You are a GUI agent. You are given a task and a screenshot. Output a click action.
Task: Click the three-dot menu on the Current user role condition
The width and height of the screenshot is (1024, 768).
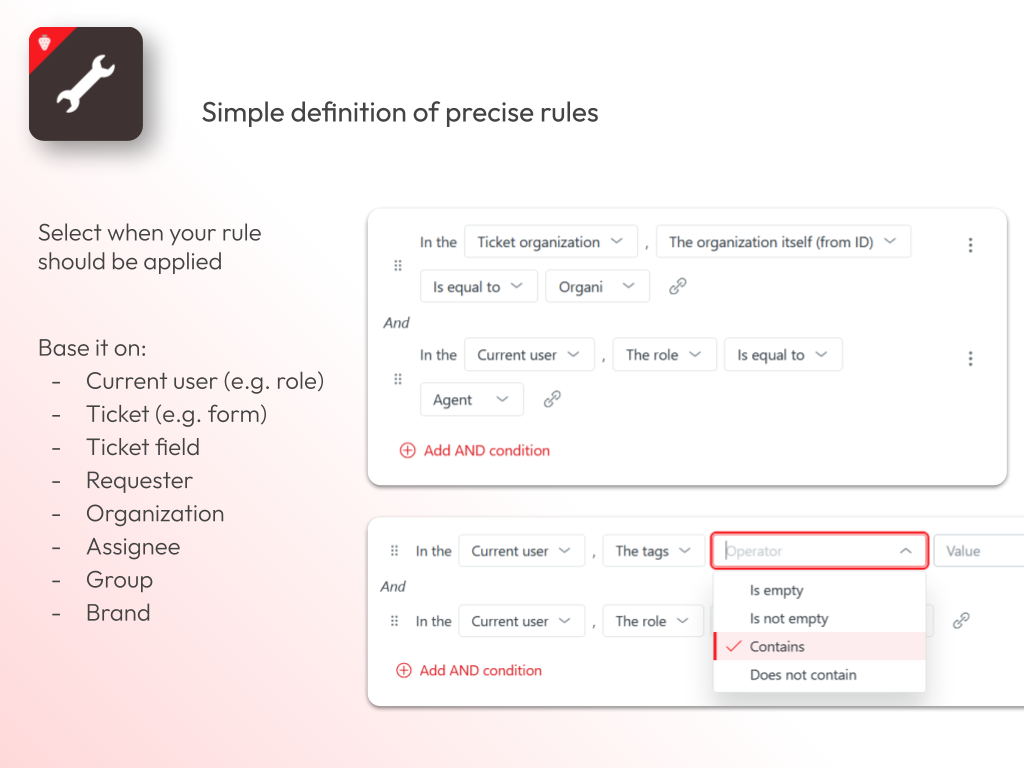(x=970, y=358)
